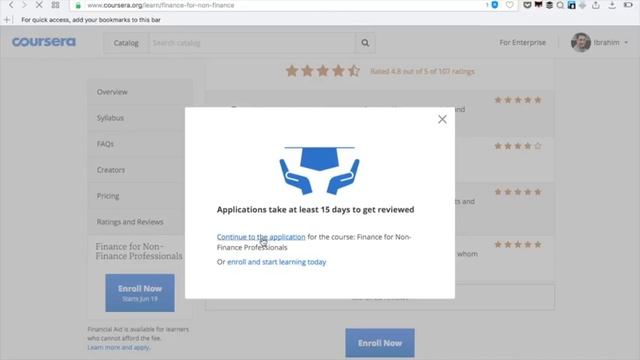Click the four-star review rating row
The image size is (640, 360).
[518, 146]
